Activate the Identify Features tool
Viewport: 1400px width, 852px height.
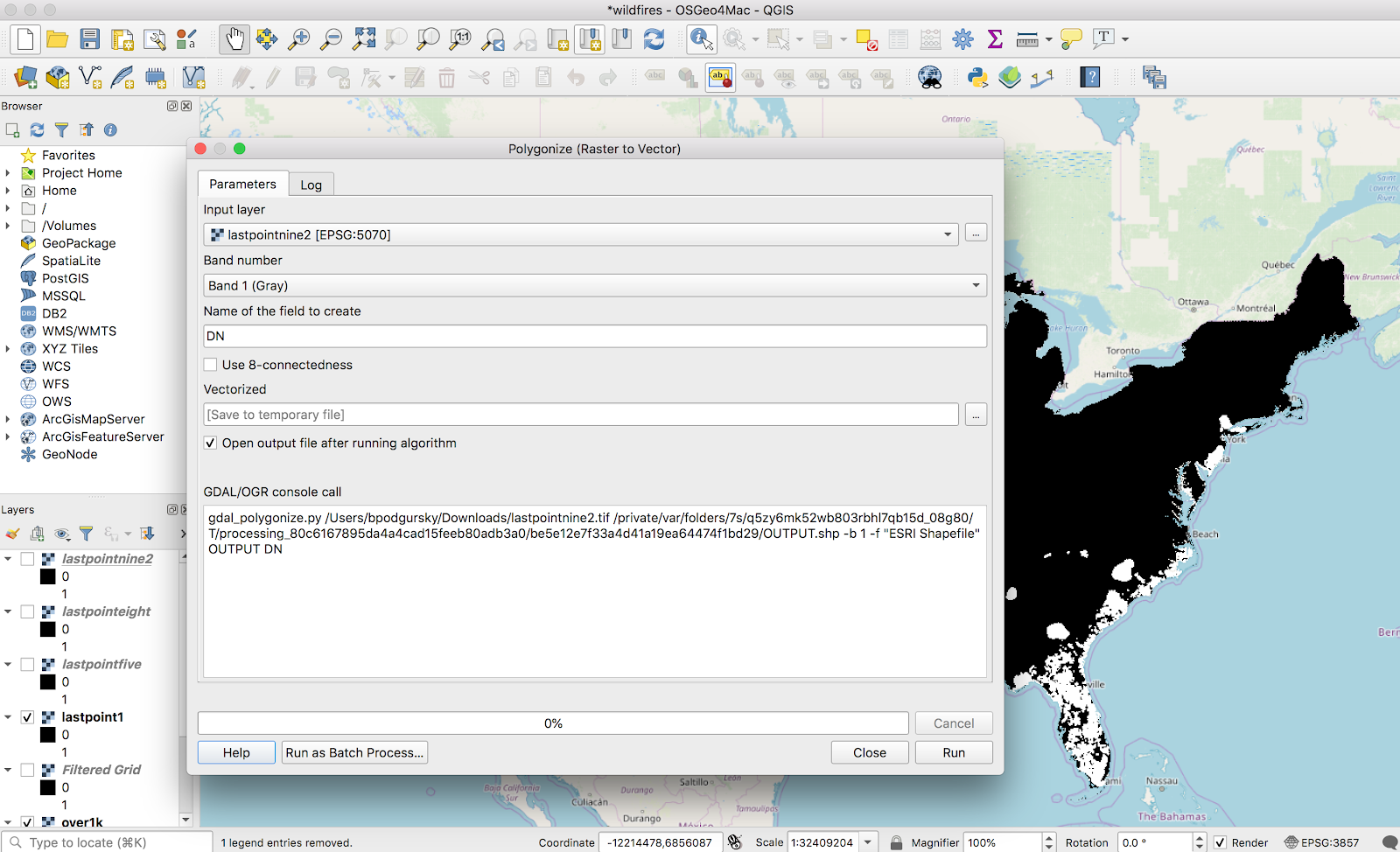point(701,39)
